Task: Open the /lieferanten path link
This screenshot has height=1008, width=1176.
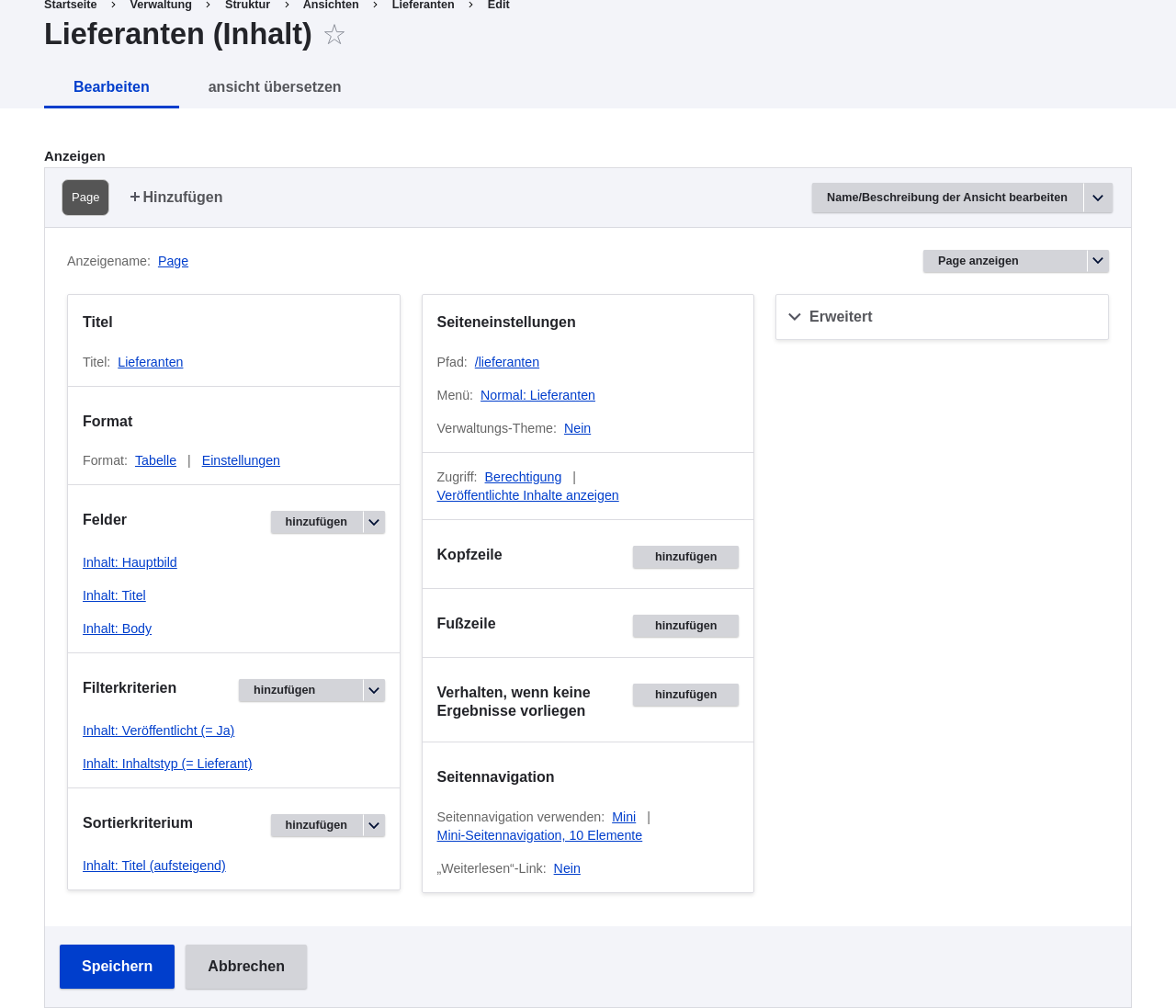Action: tap(507, 362)
